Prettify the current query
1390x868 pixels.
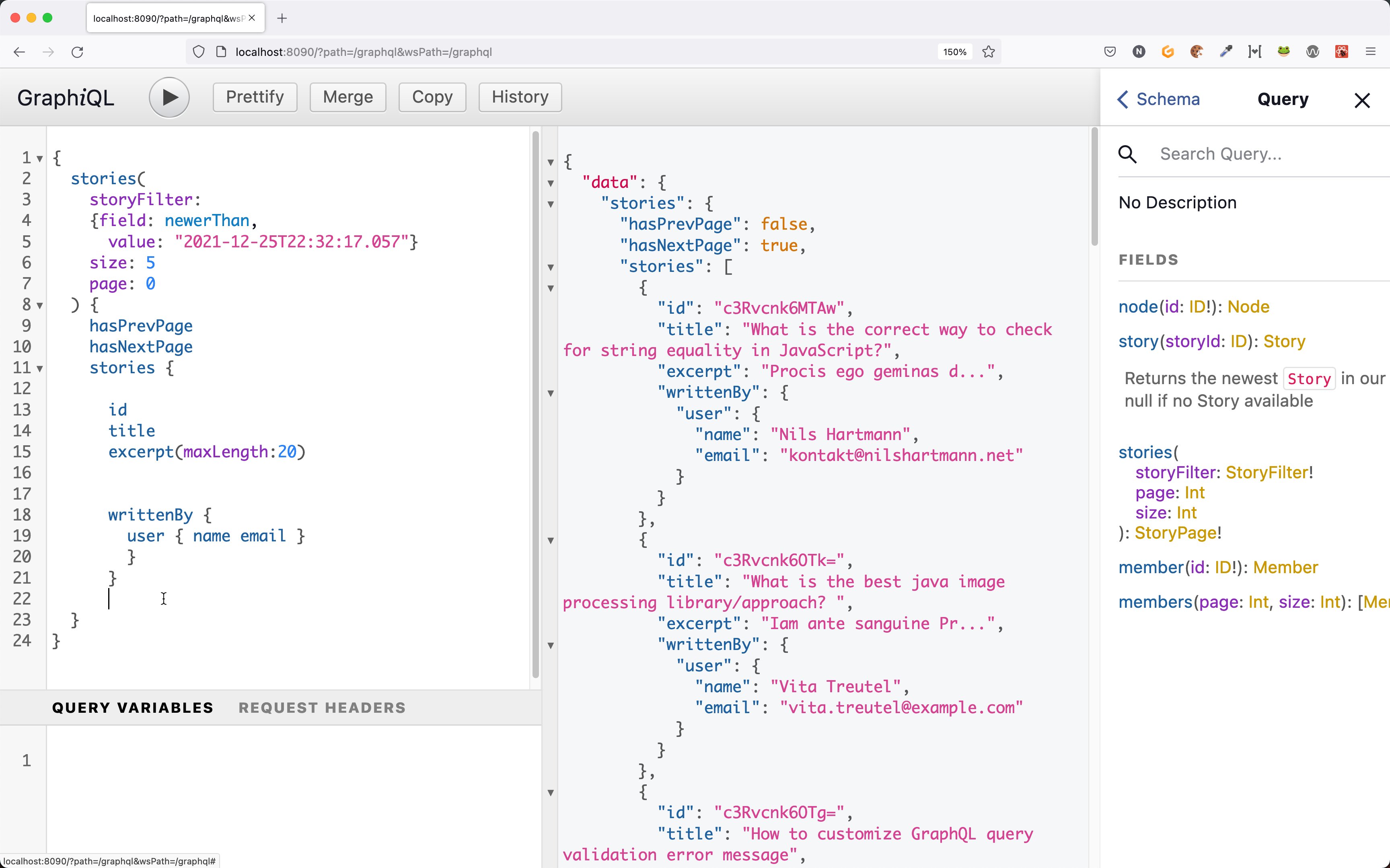click(254, 97)
